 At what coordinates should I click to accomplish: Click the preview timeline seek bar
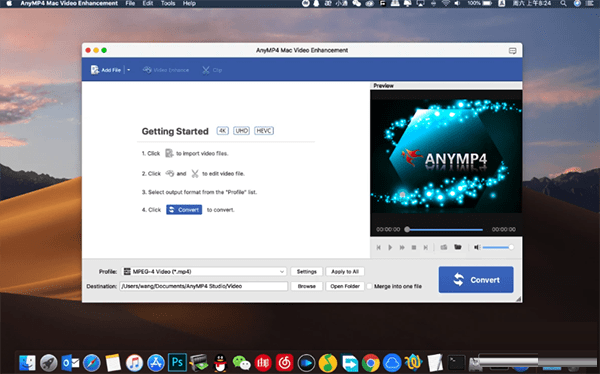(x=444, y=230)
